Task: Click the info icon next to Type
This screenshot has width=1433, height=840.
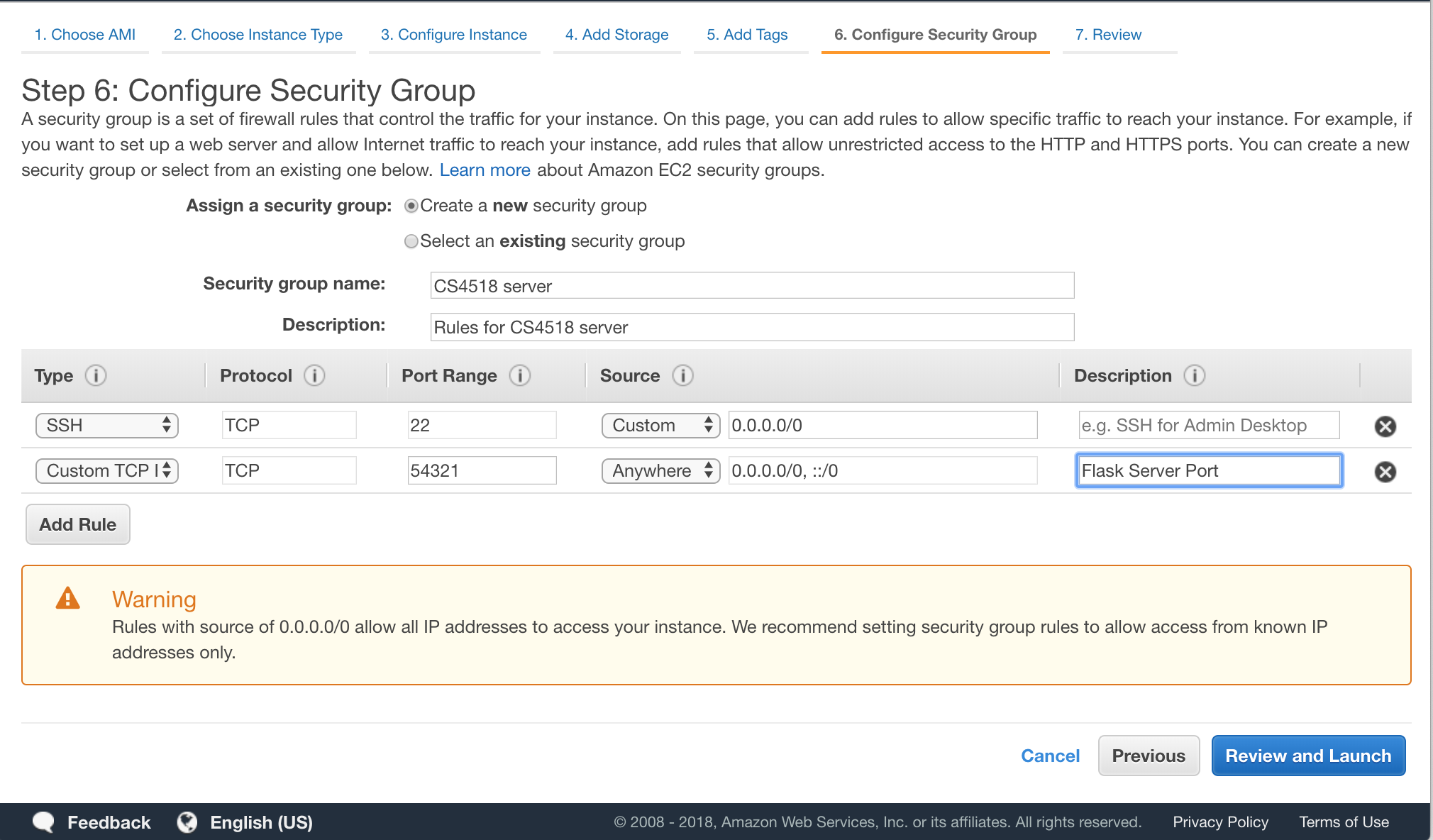Action: 96,375
